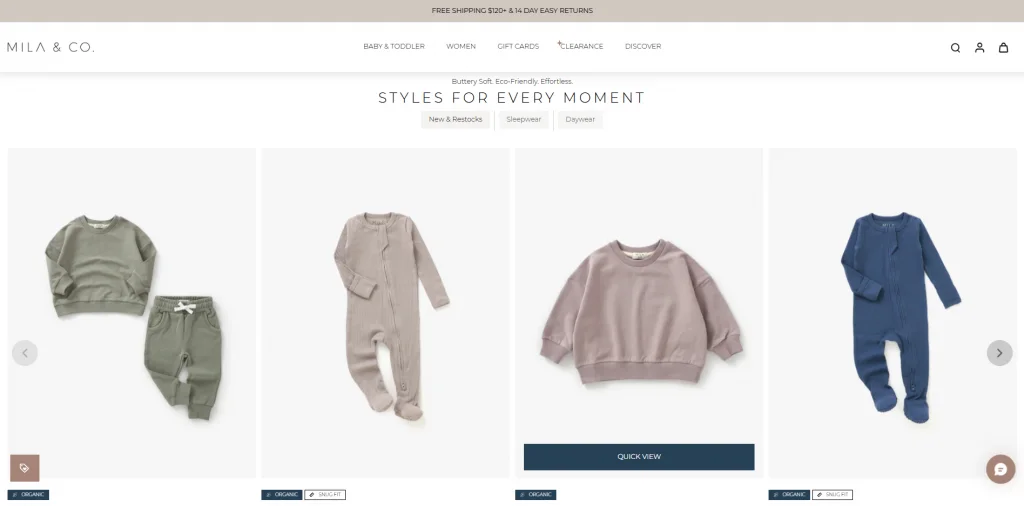Open the Women menu
The height and width of the screenshot is (506, 1024).
point(461,46)
